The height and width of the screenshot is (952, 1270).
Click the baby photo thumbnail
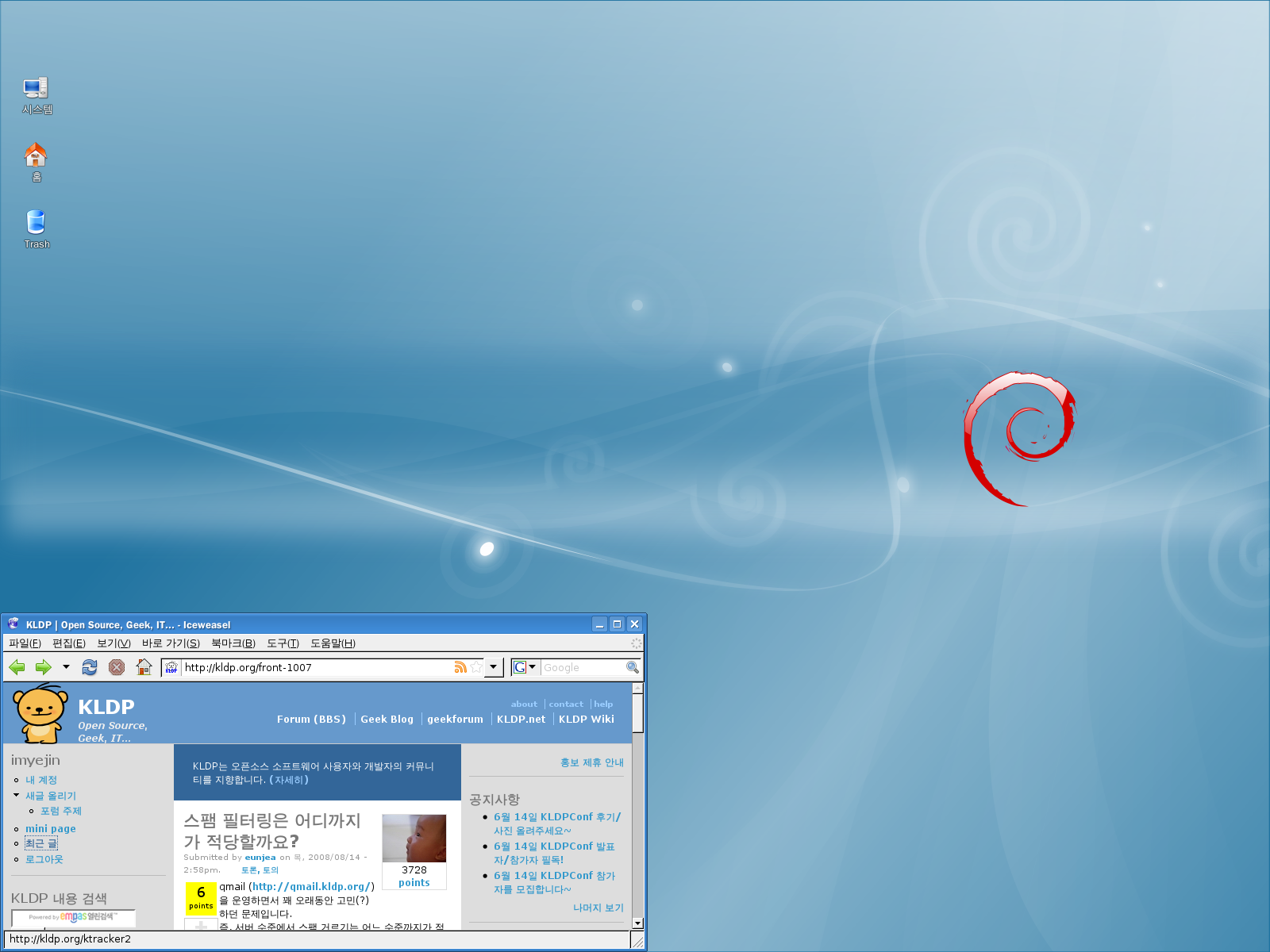coord(414,839)
